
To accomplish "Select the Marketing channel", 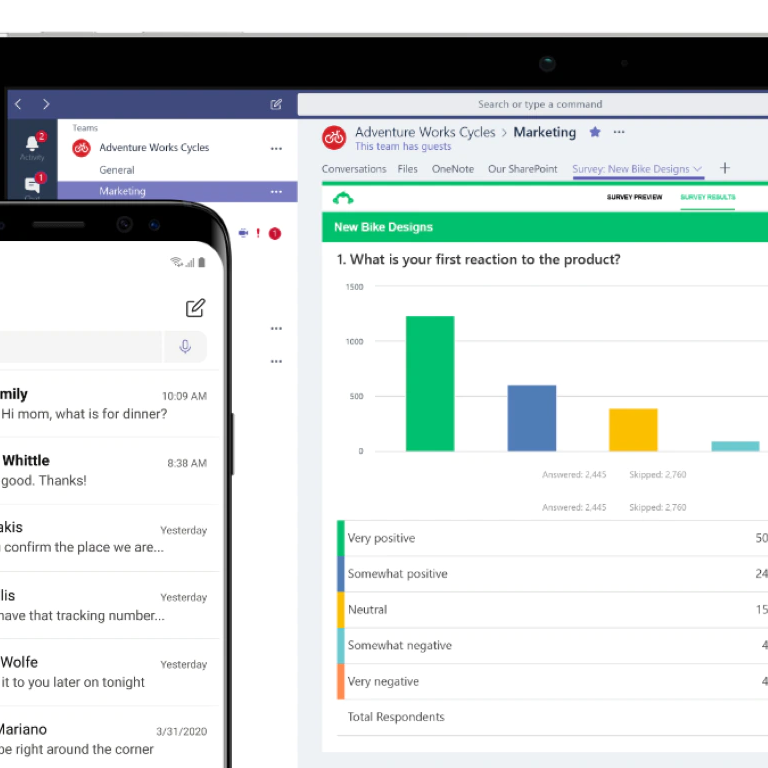I will pyautogui.click(x=177, y=191).
